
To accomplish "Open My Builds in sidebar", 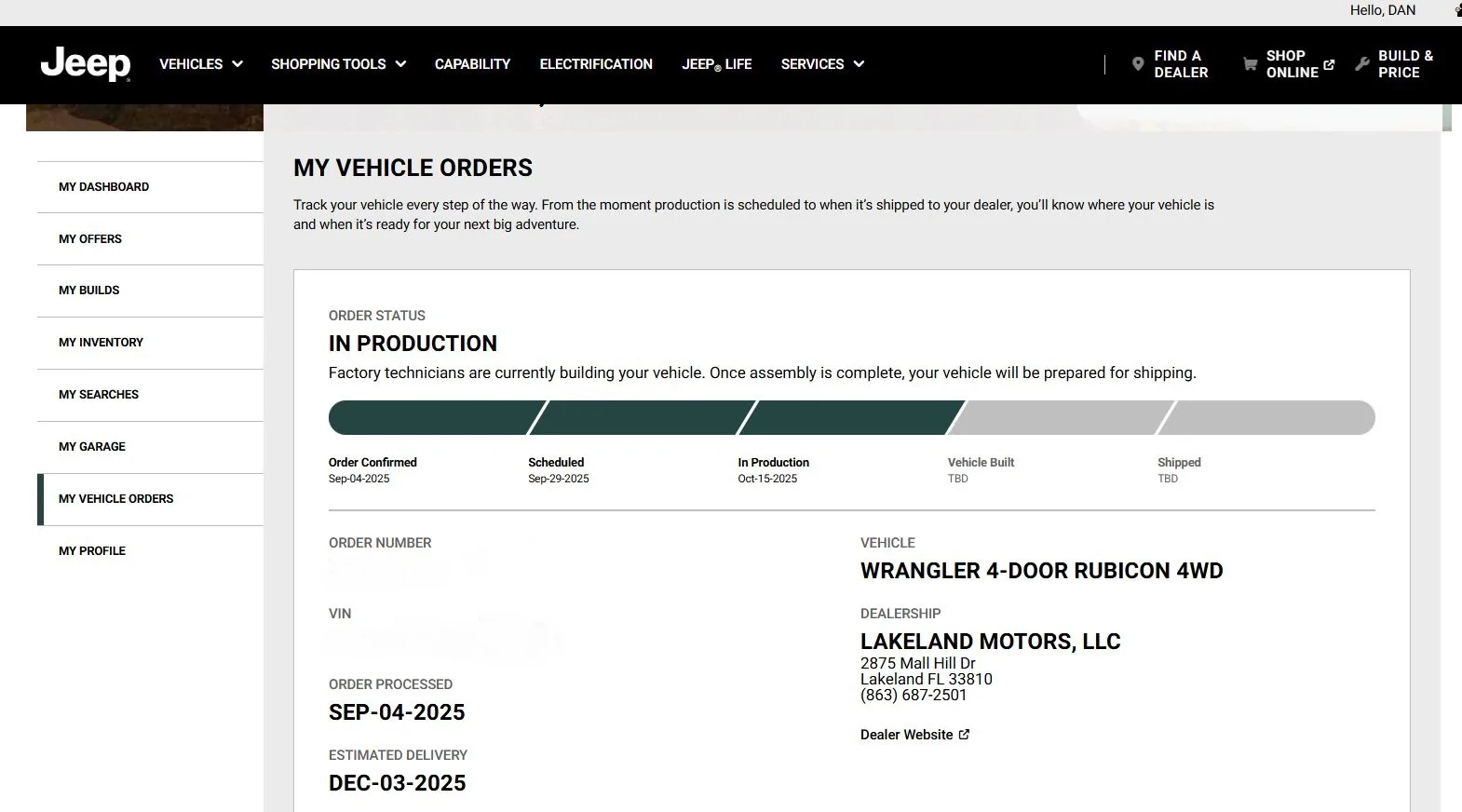I will [150, 291].
